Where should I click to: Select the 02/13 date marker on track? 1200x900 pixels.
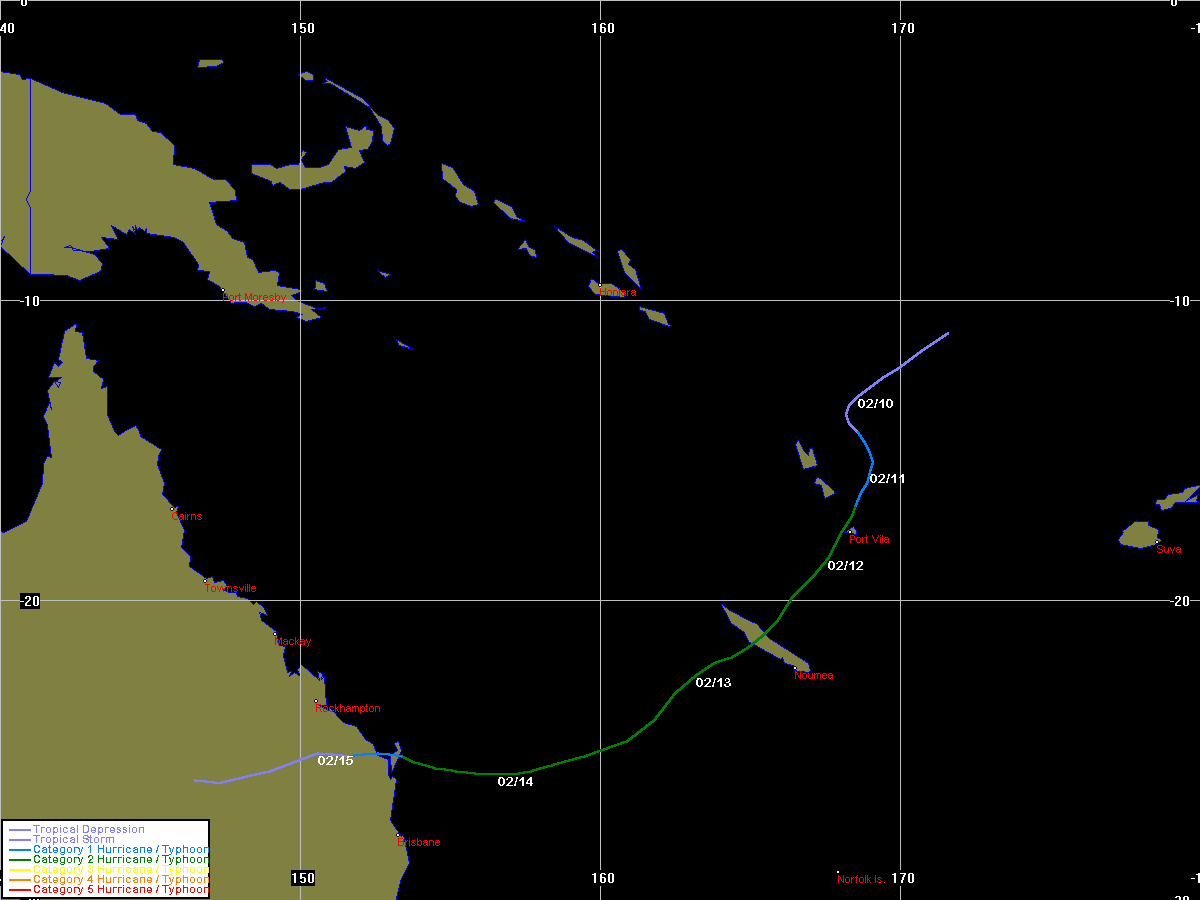pos(713,683)
